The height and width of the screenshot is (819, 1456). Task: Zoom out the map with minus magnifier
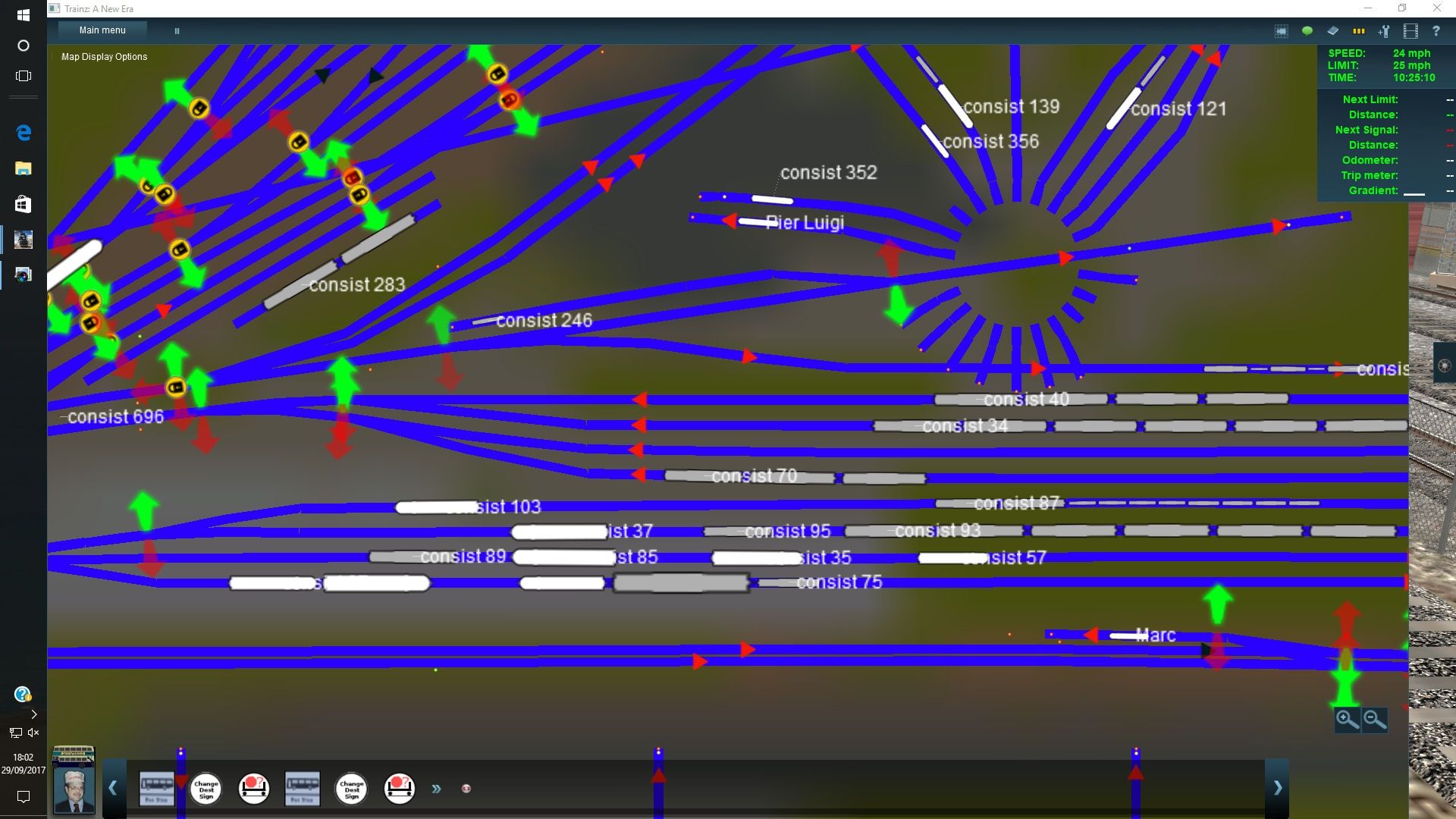[x=1374, y=719]
